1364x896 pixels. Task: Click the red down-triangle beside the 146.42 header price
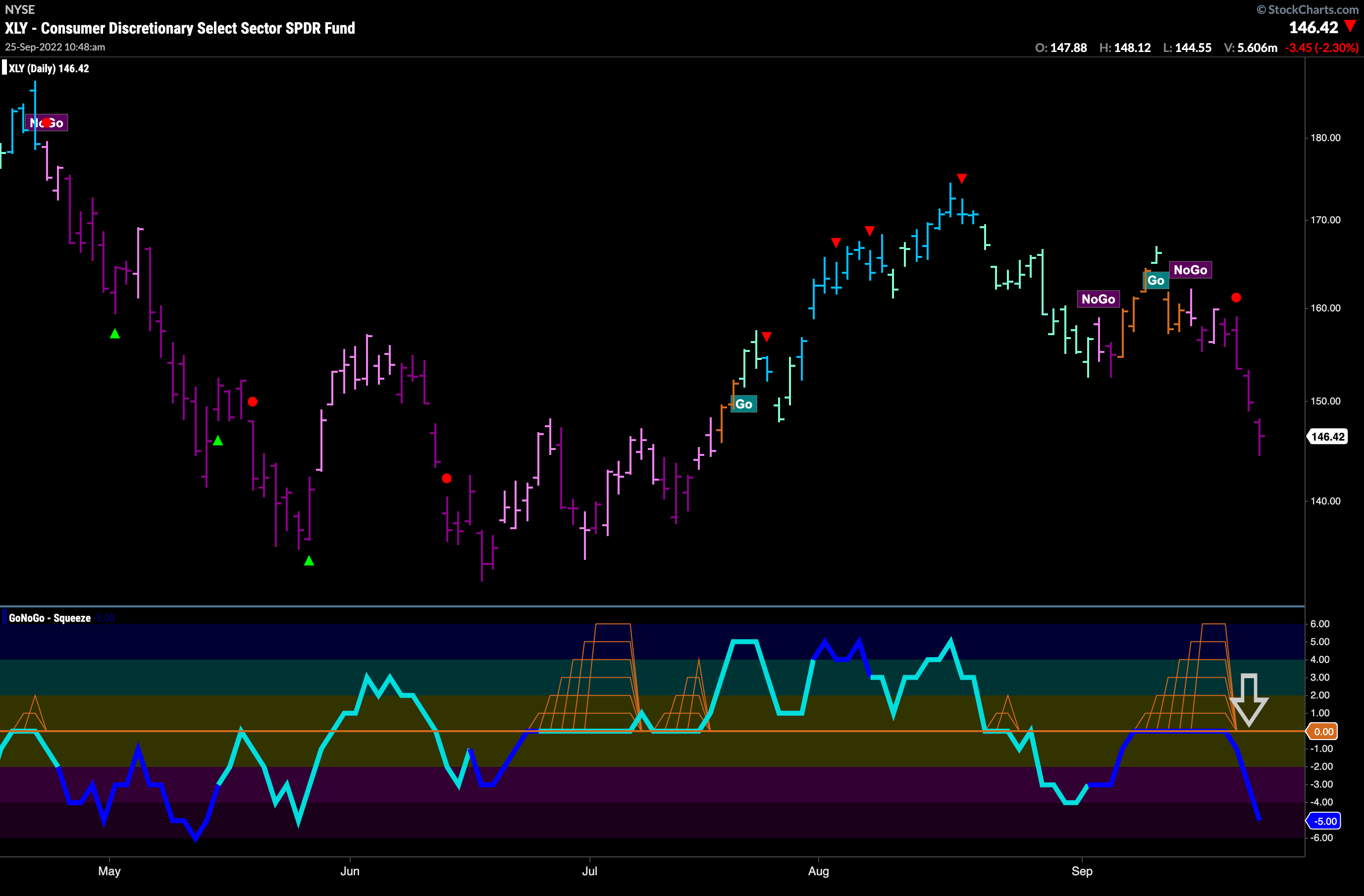[1350, 26]
